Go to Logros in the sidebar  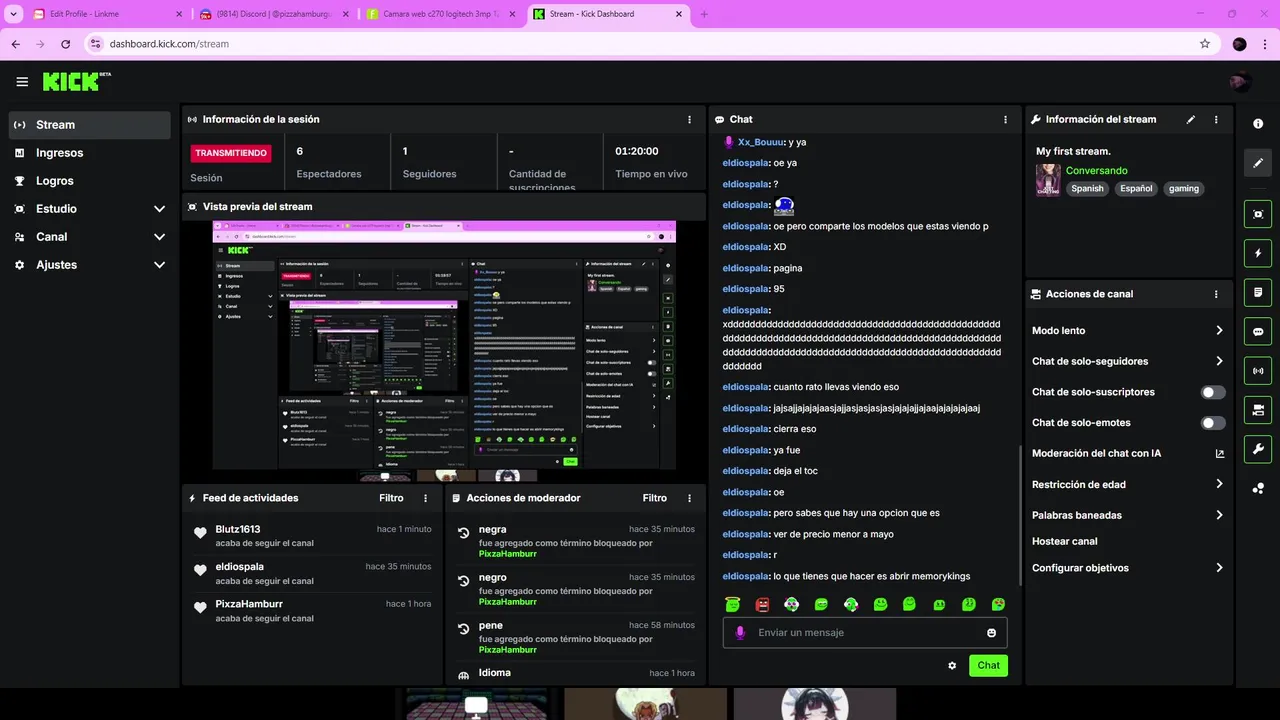(x=90, y=181)
